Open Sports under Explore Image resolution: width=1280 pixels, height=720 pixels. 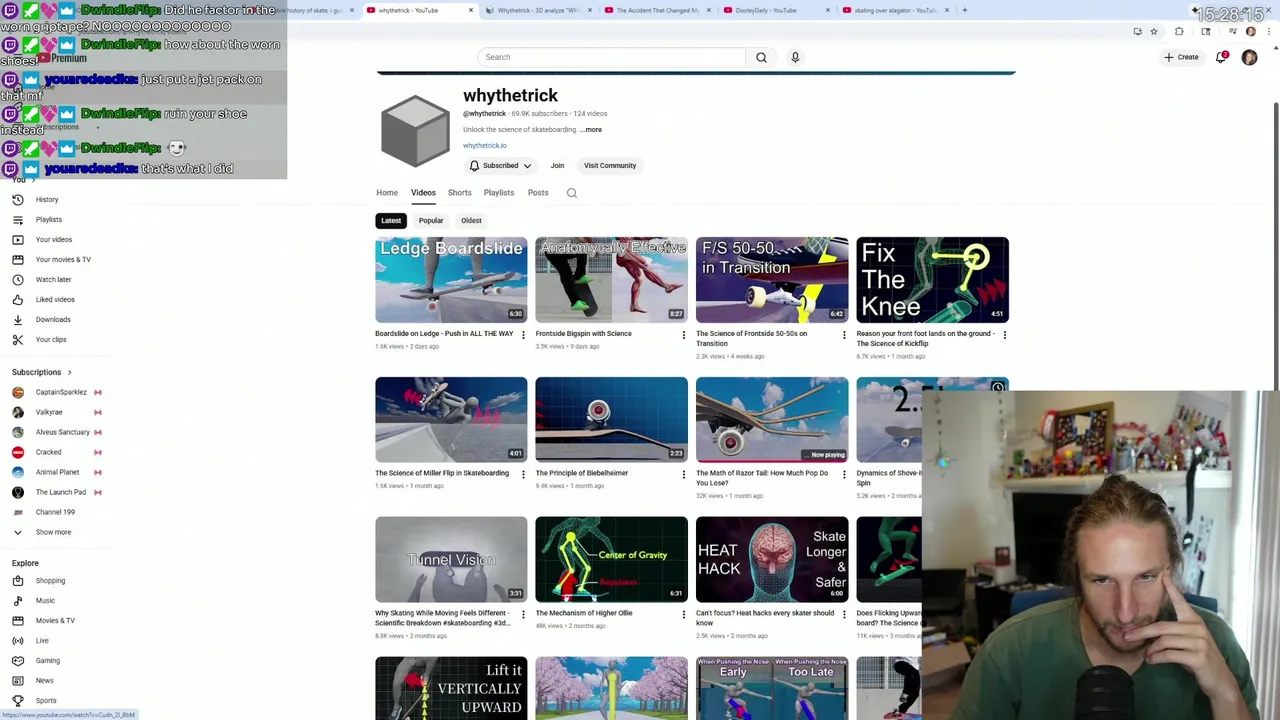(45, 700)
